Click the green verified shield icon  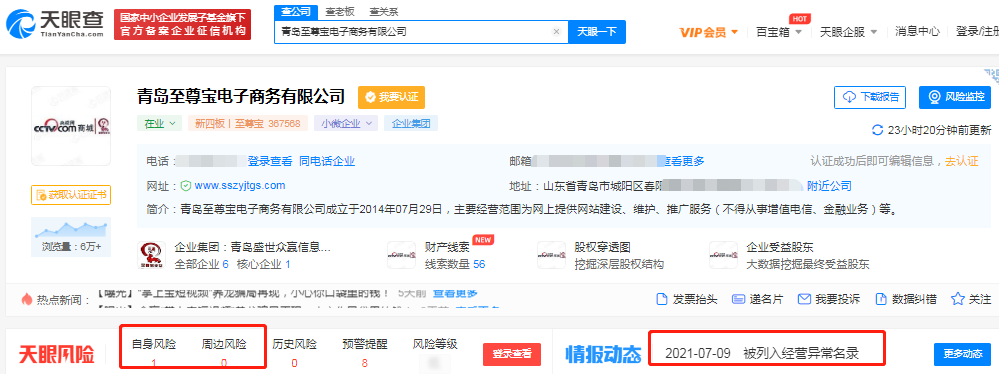click(x=185, y=186)
